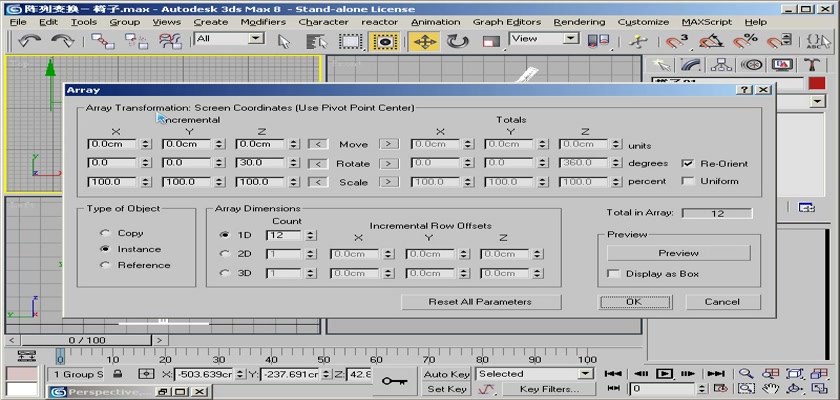Open Select by Name tool
Image resolution: width=840 pixels, height=400 pixels.
[317, 41]
